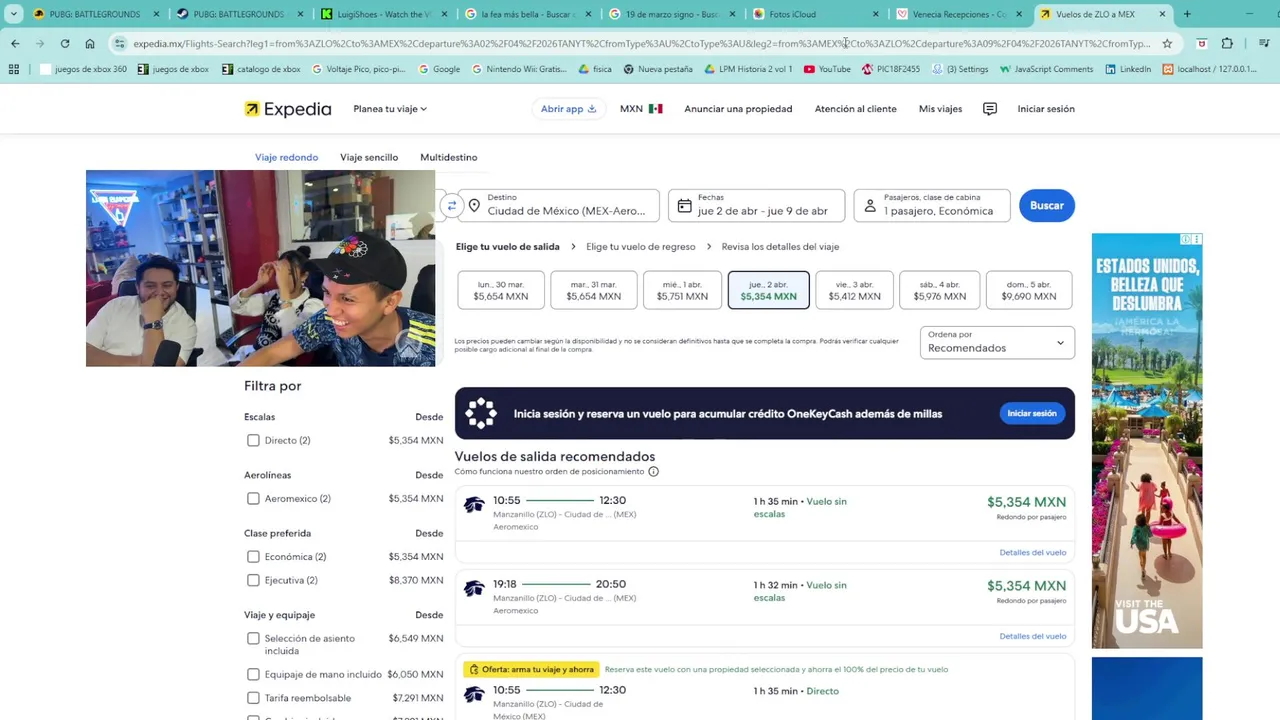Open 'Detalles del vuelo' for the 19:18 flight

[1033, 636]
